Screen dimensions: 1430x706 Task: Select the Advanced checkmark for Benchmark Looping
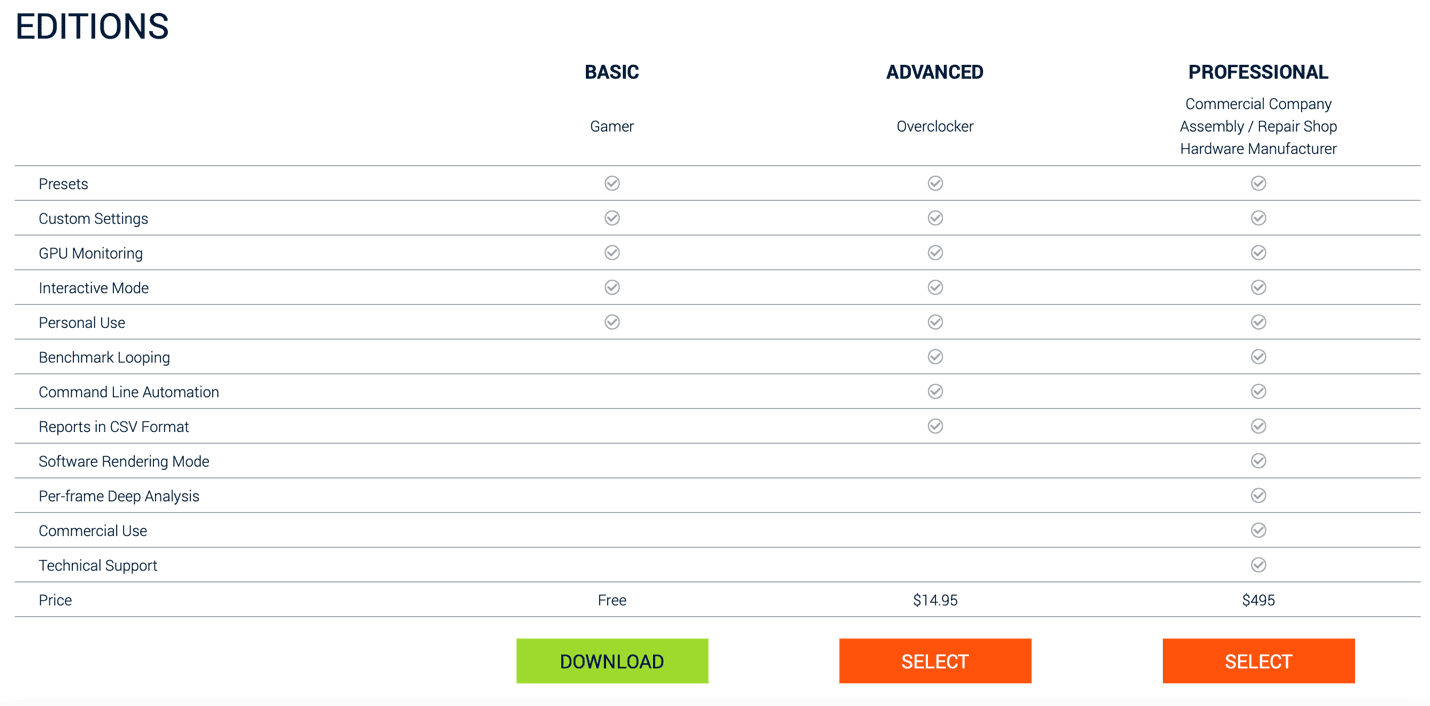[x=935, y=357]
